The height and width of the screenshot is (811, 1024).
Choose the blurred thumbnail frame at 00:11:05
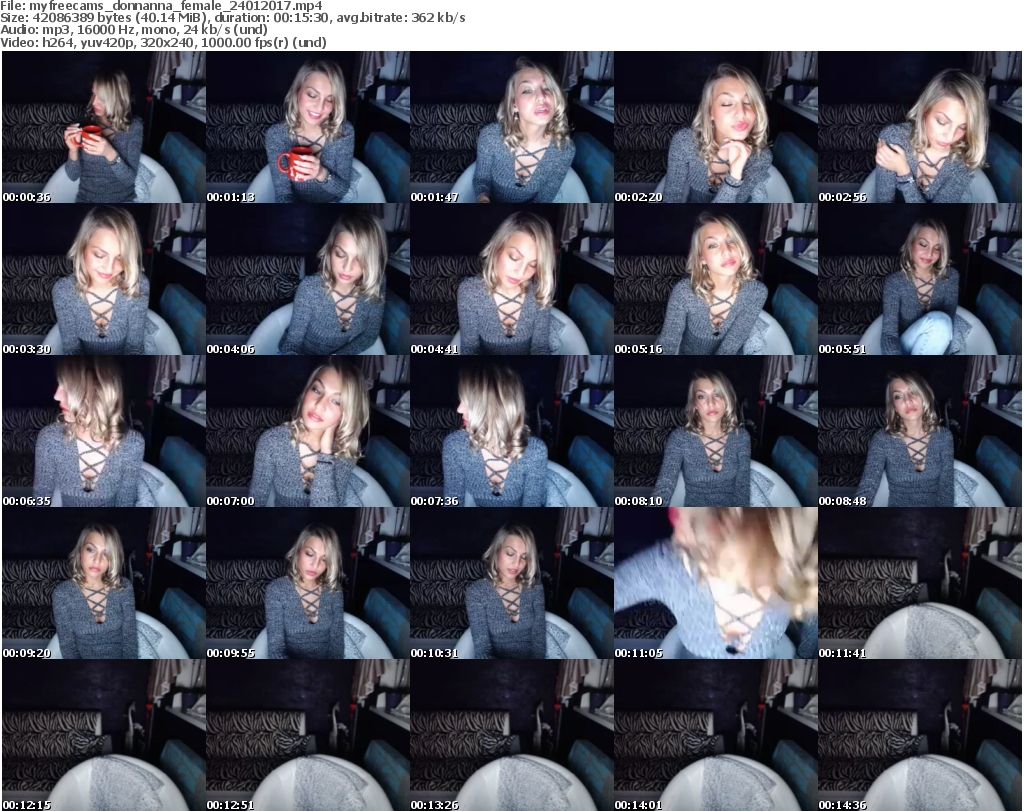pyautogui.click(x=716, y=583)
